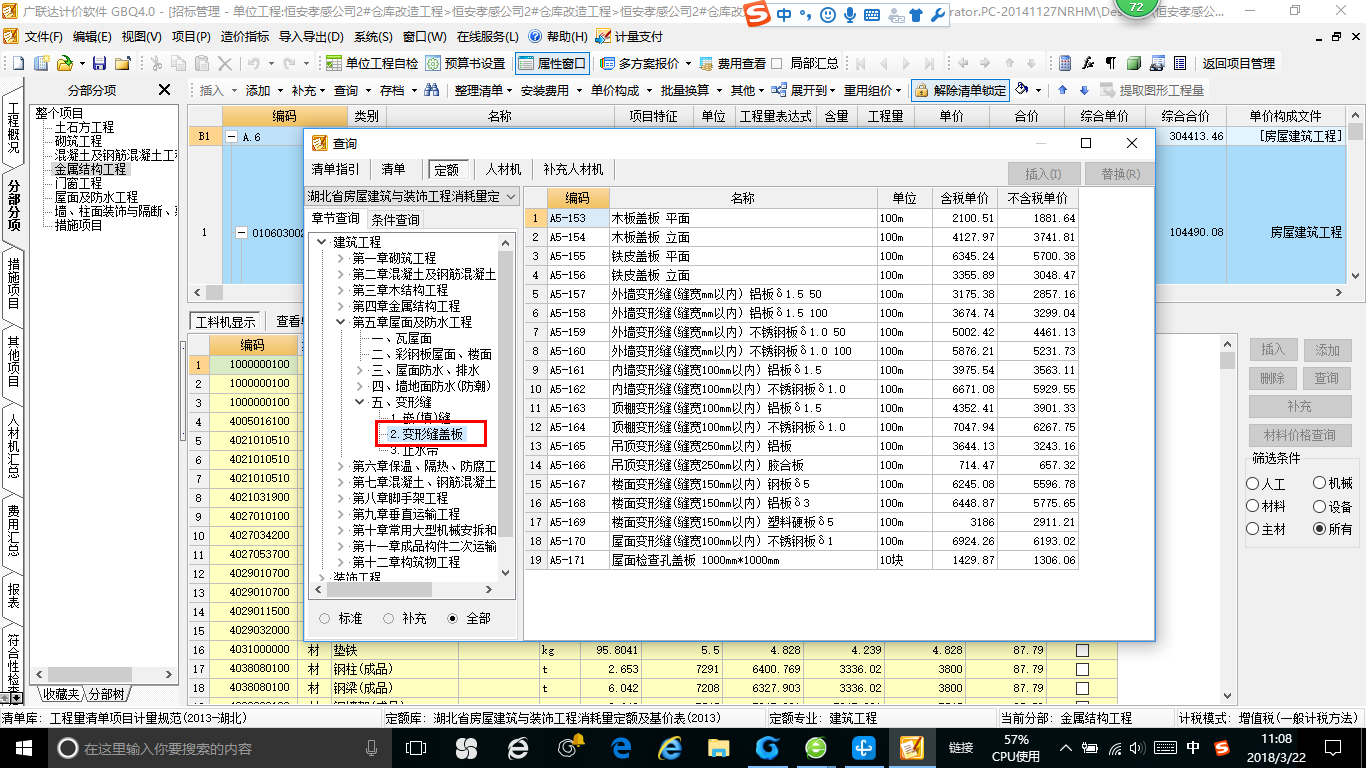Viewport: 1366px width, 768px height.
Task: Click the open folder icon in toolbar
Action: point(64,63)
